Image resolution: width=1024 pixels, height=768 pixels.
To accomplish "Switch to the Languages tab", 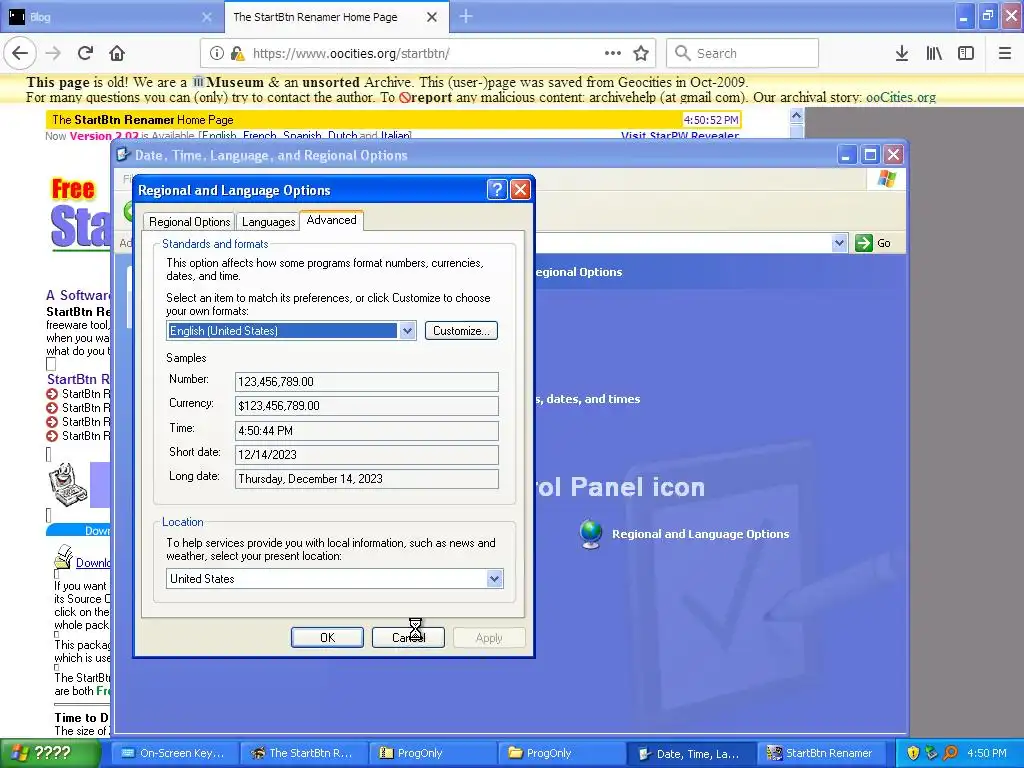I will 268,222.
